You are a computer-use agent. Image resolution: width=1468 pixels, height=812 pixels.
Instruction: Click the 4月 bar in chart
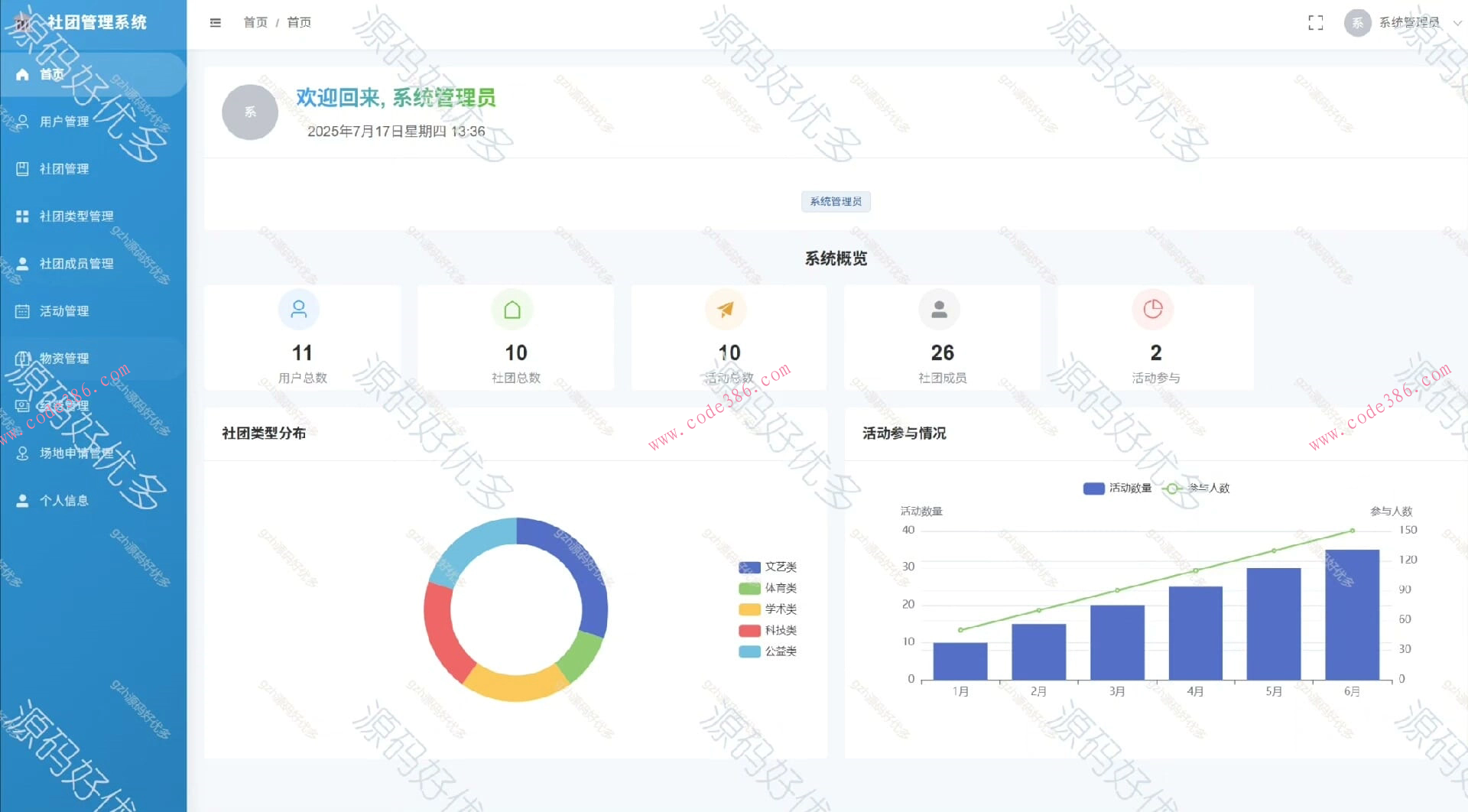click(x=1195, y=633)
